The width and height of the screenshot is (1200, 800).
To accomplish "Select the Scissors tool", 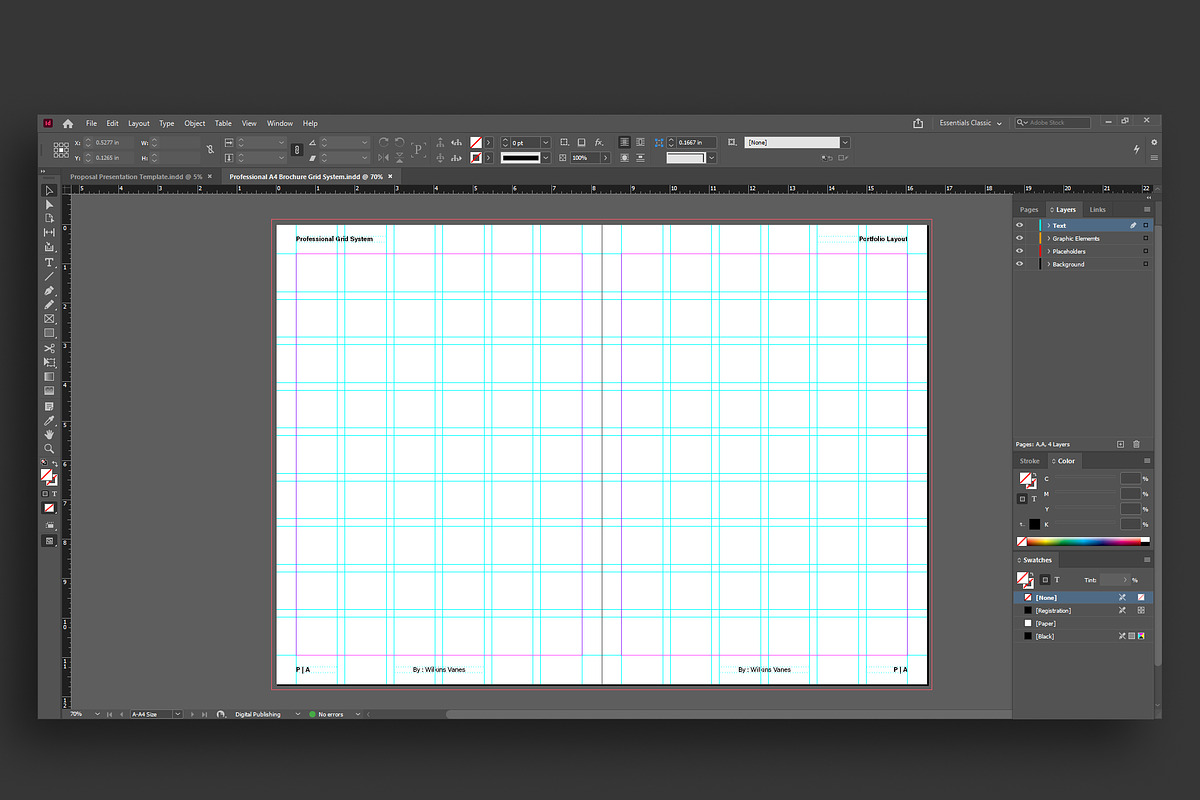I will [x=49, y=348].
